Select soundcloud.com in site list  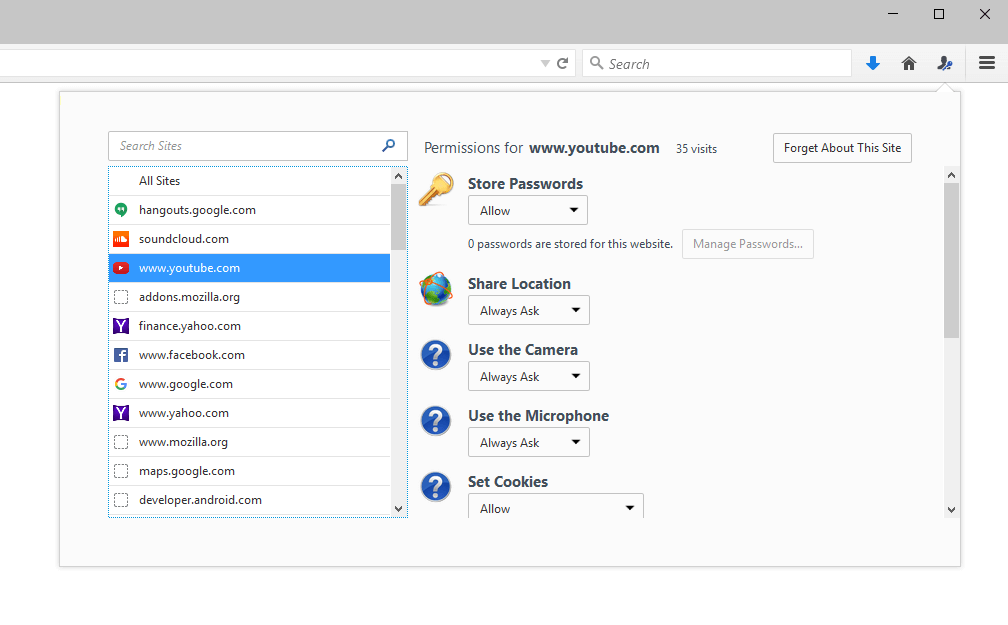tap(249, 239)
